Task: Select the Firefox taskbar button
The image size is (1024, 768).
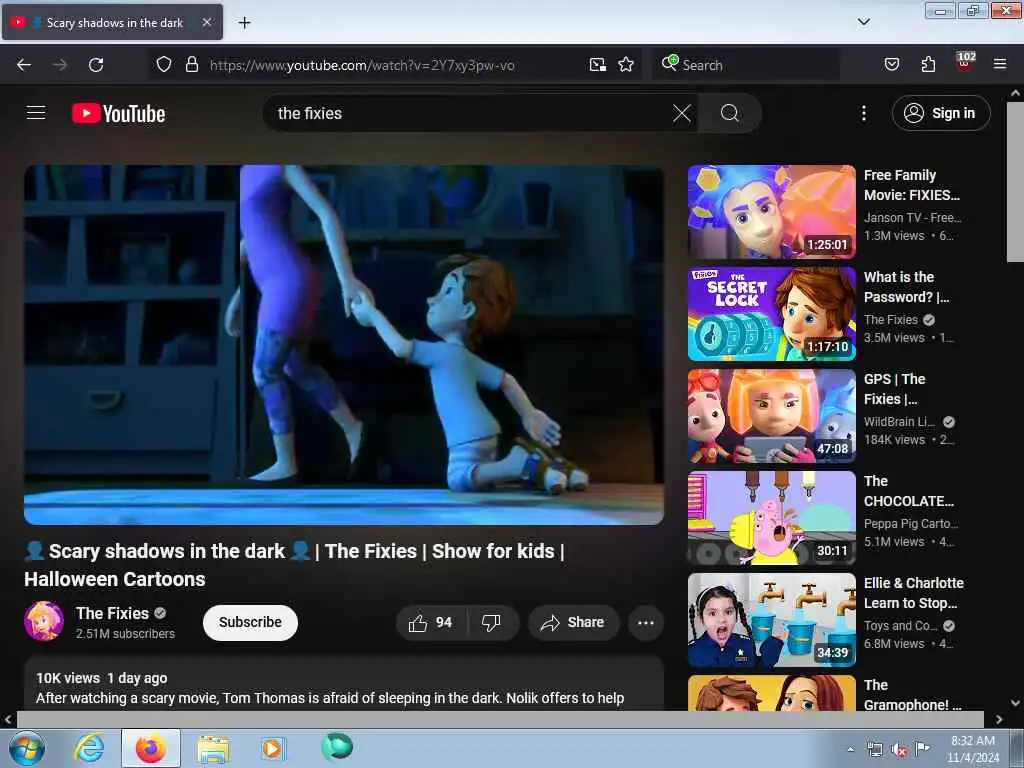Action: tap(151, 748)
